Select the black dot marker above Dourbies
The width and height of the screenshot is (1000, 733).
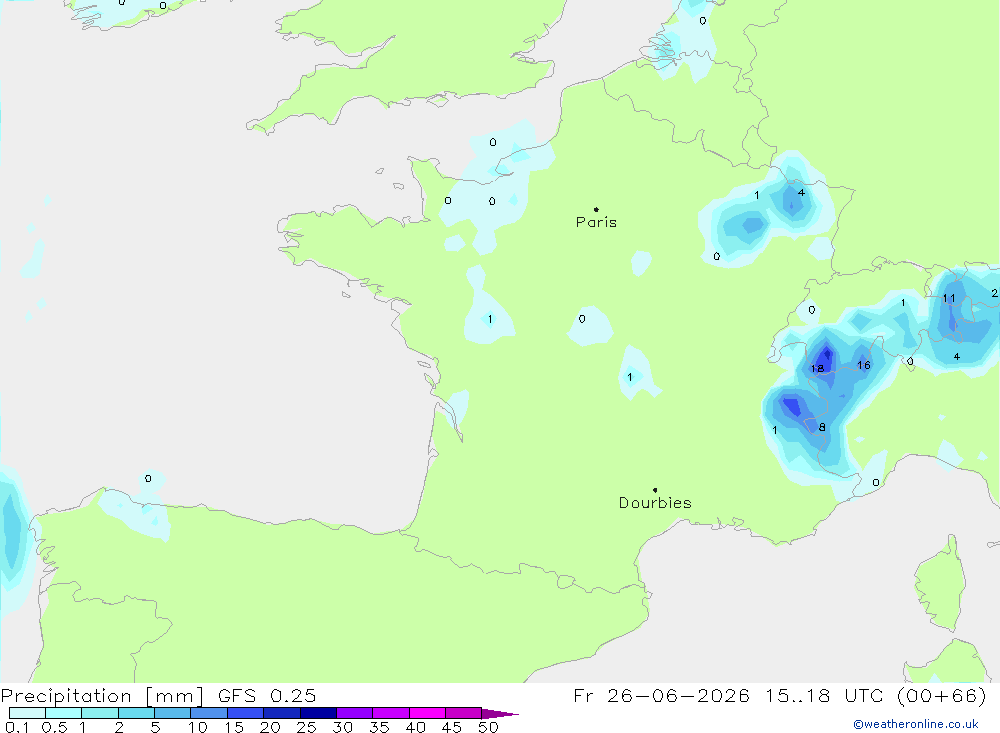pyautogui.click(x=655, y=490)
